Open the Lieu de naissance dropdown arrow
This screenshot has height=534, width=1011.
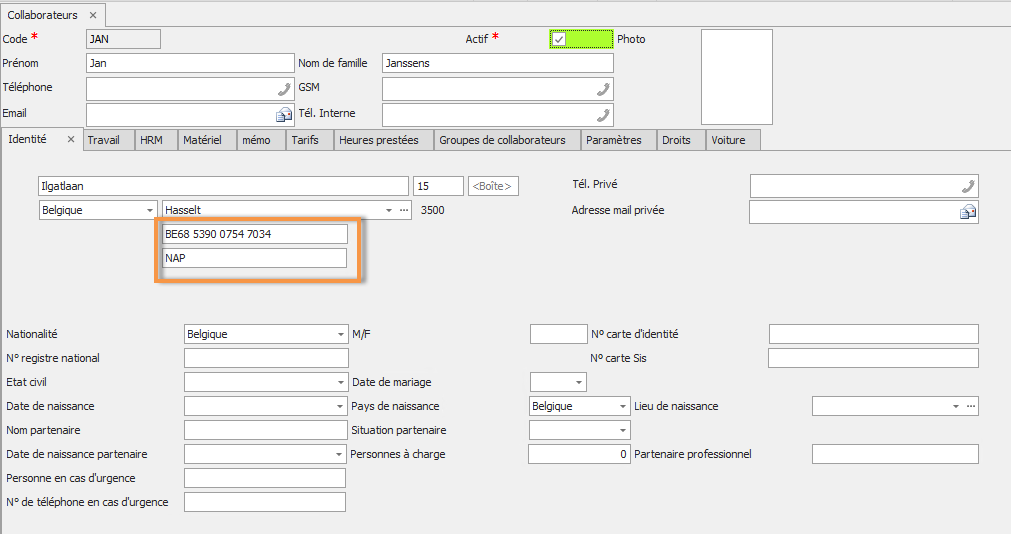(x=956, y=406)
